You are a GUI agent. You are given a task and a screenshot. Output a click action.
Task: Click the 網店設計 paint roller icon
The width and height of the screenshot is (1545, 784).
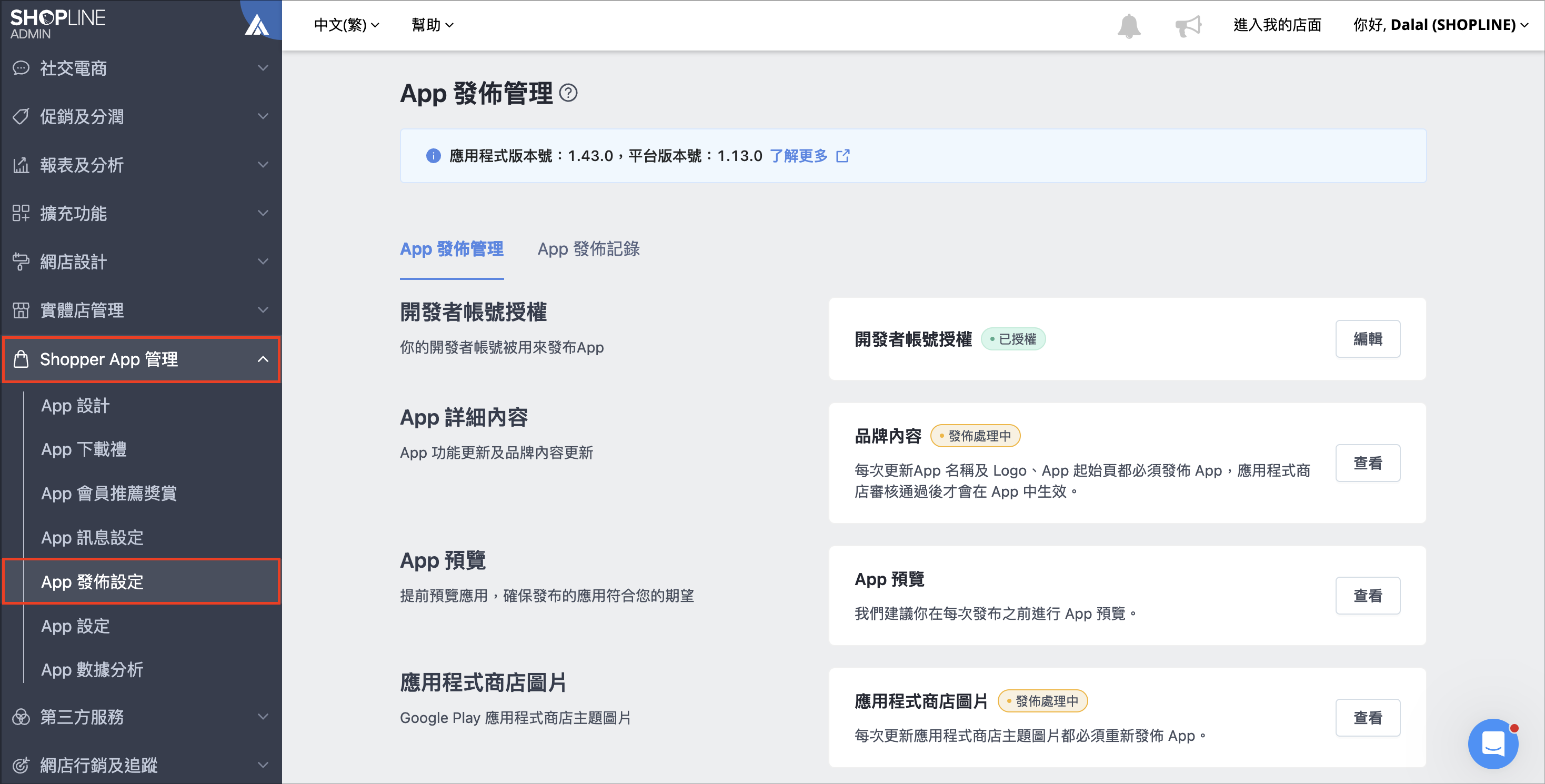pyautogui.click(x=21, y=262)
